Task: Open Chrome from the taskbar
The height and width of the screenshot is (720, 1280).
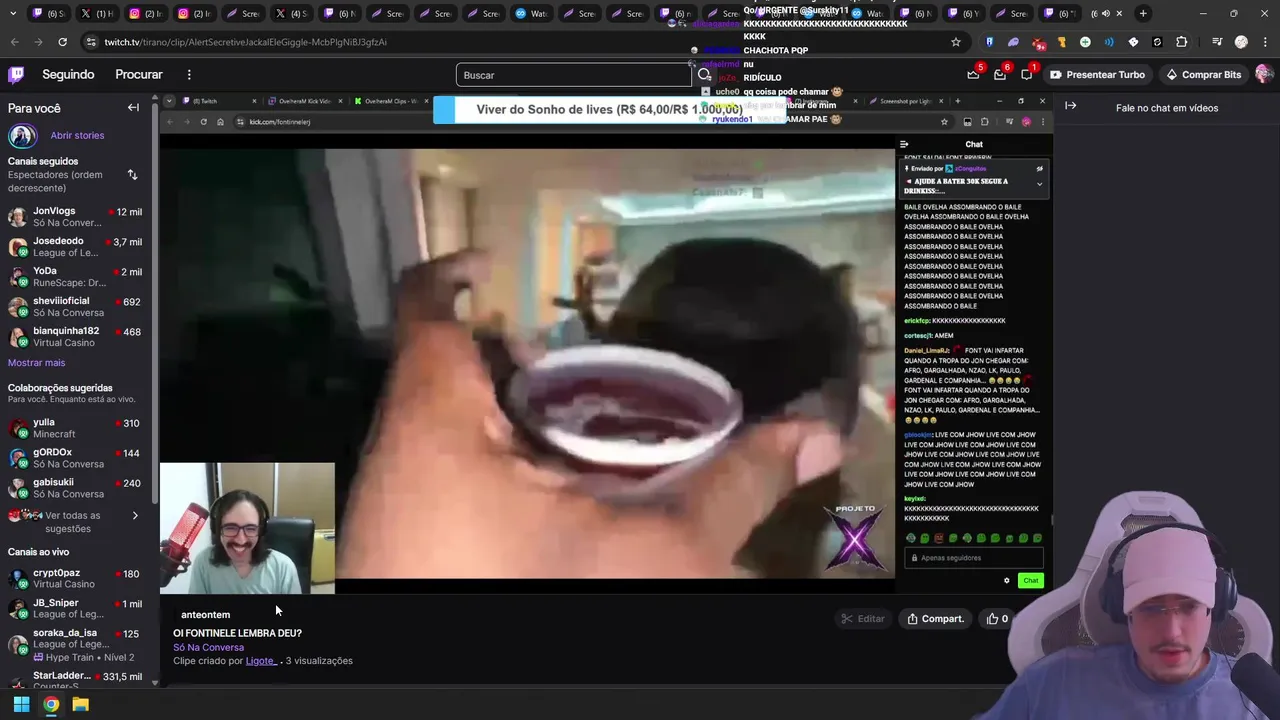Action: 51,704
